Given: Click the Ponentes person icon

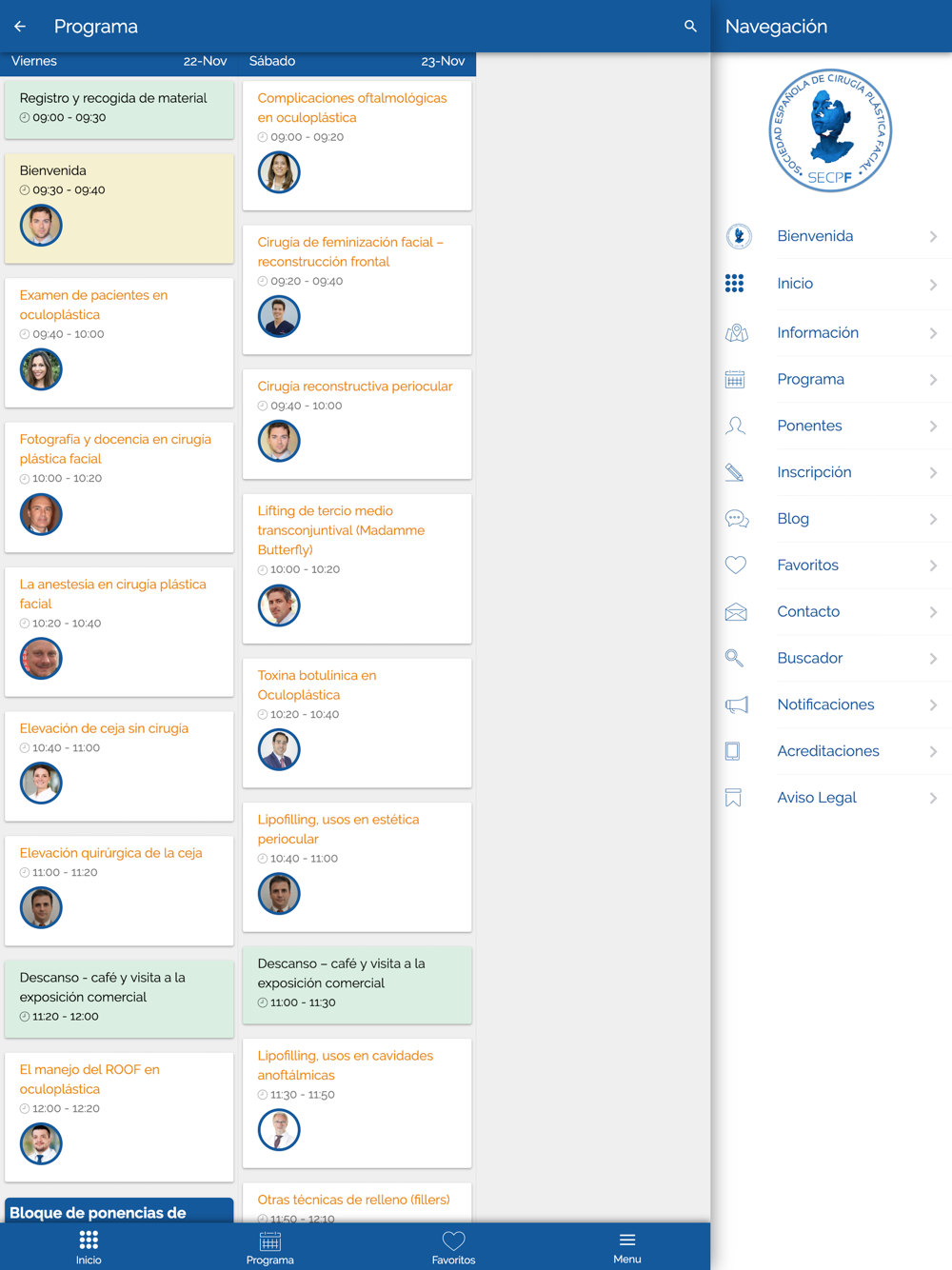Looking at the screenshot, I should pos(735,426).
